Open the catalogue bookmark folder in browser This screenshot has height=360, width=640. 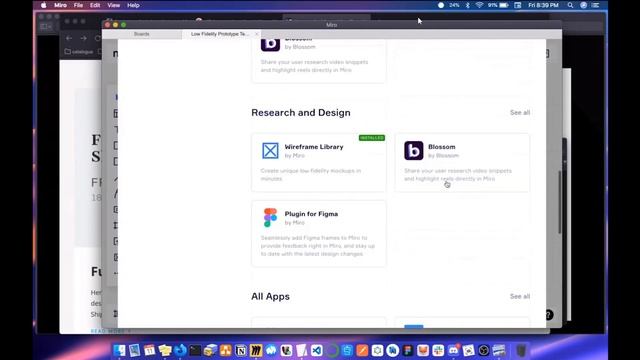point(79,52)
